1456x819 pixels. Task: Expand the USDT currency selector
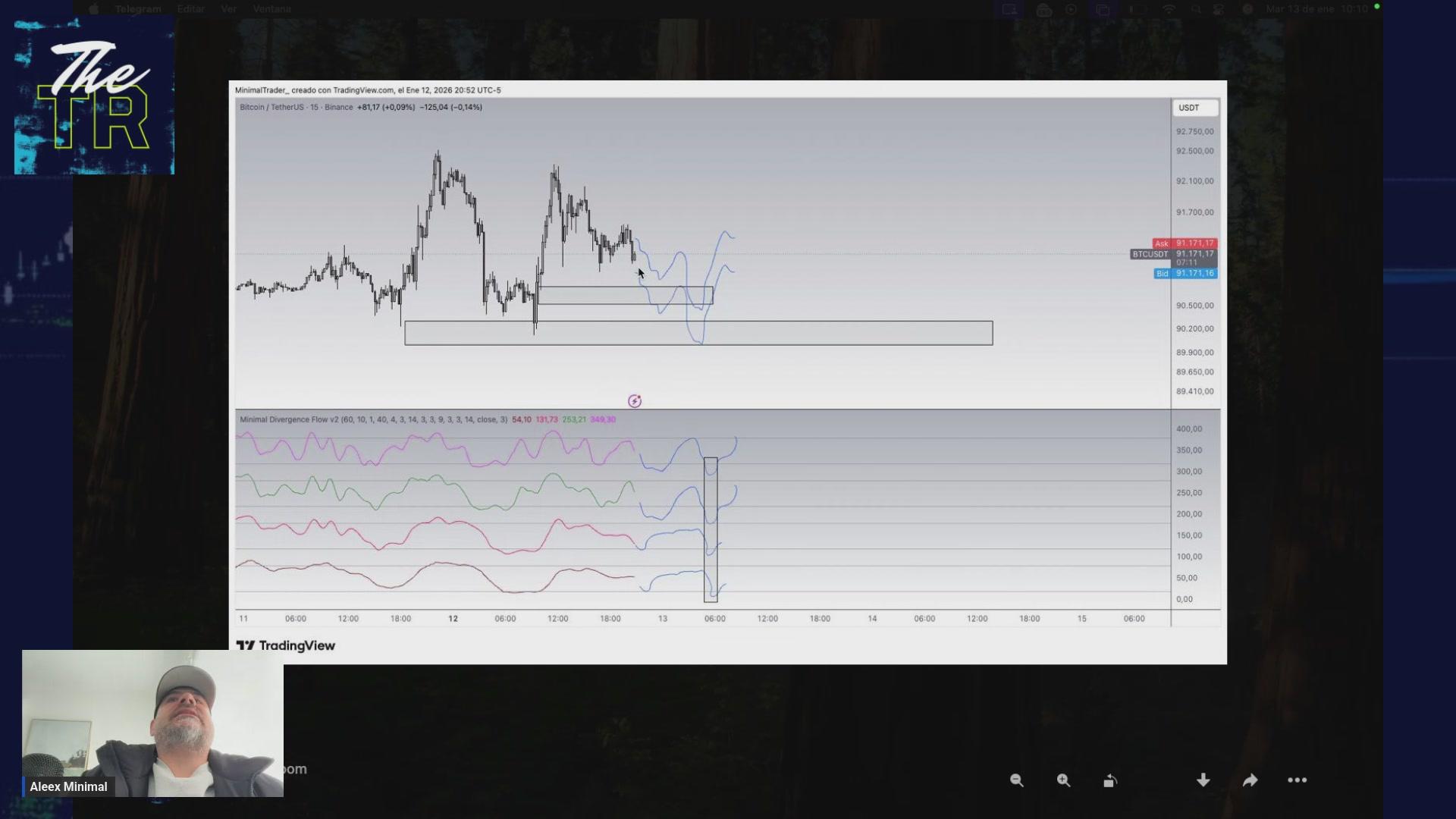pyautogui.click(x=1195, y=108)
